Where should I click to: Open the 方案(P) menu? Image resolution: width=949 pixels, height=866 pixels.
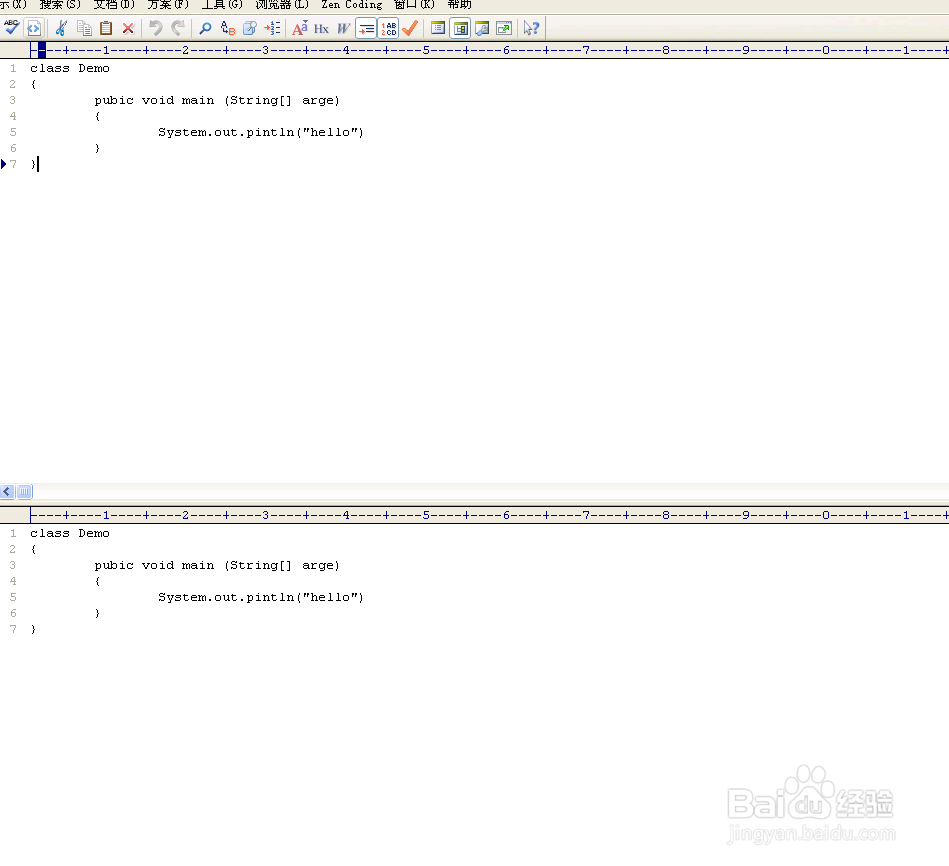tap(168, 5)
